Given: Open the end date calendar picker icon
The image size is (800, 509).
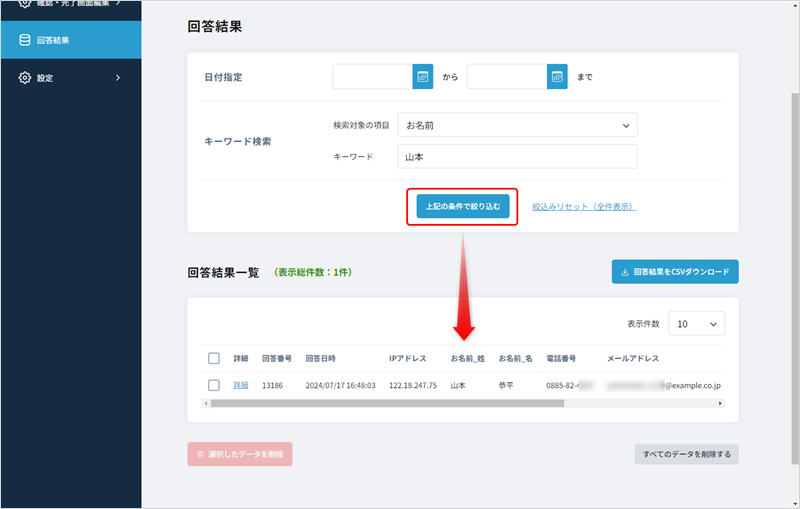Looking at the screenshot, I should 557,77.
